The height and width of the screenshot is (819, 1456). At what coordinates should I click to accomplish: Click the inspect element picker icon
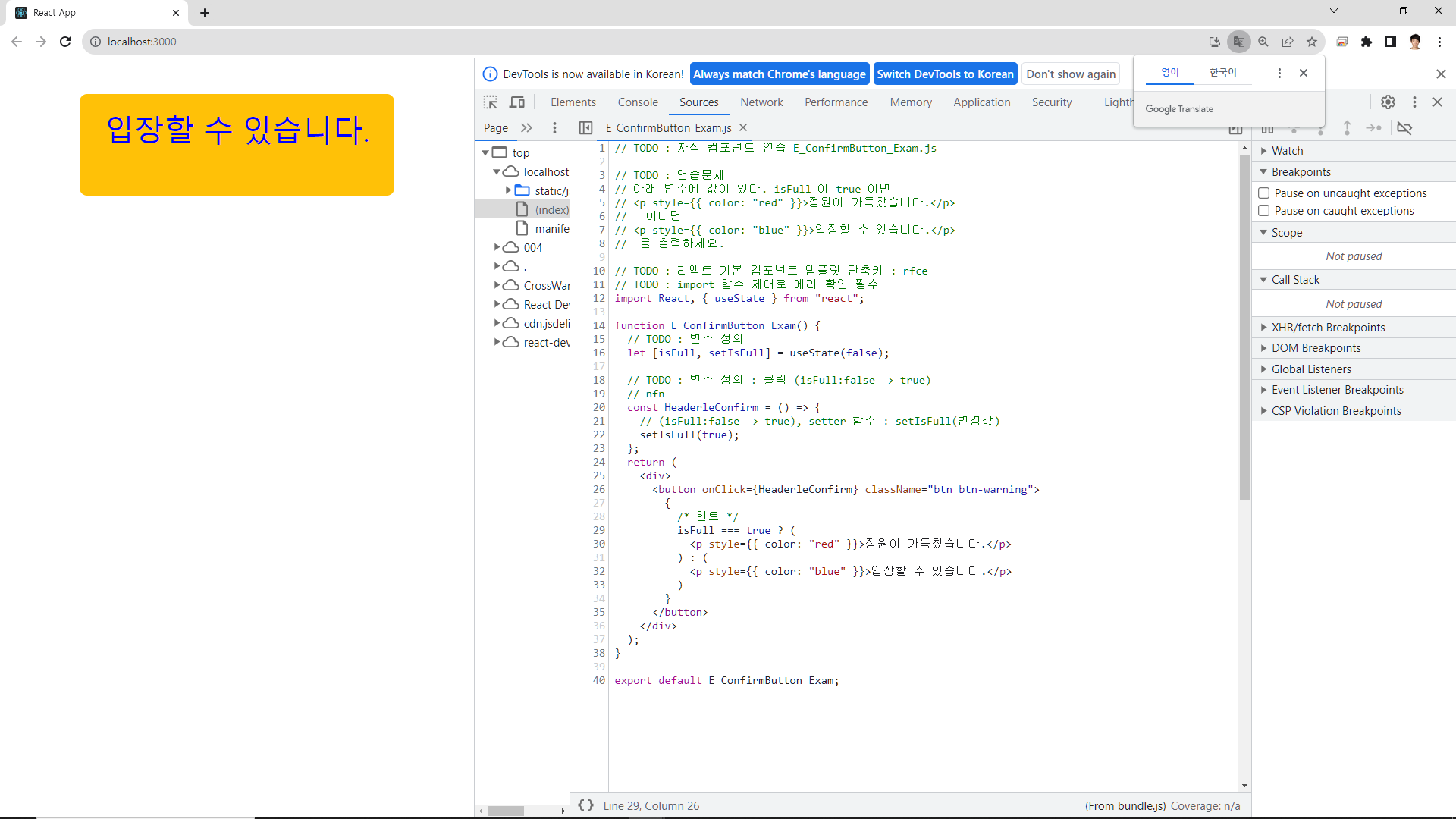pyautogui.click(x=491, y=102)
